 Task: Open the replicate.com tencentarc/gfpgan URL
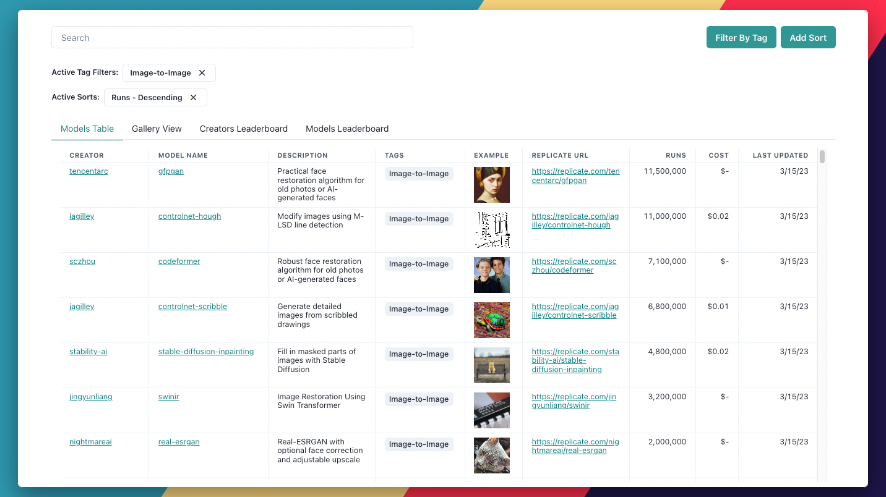pyautogui.click(x=575, y=176)
